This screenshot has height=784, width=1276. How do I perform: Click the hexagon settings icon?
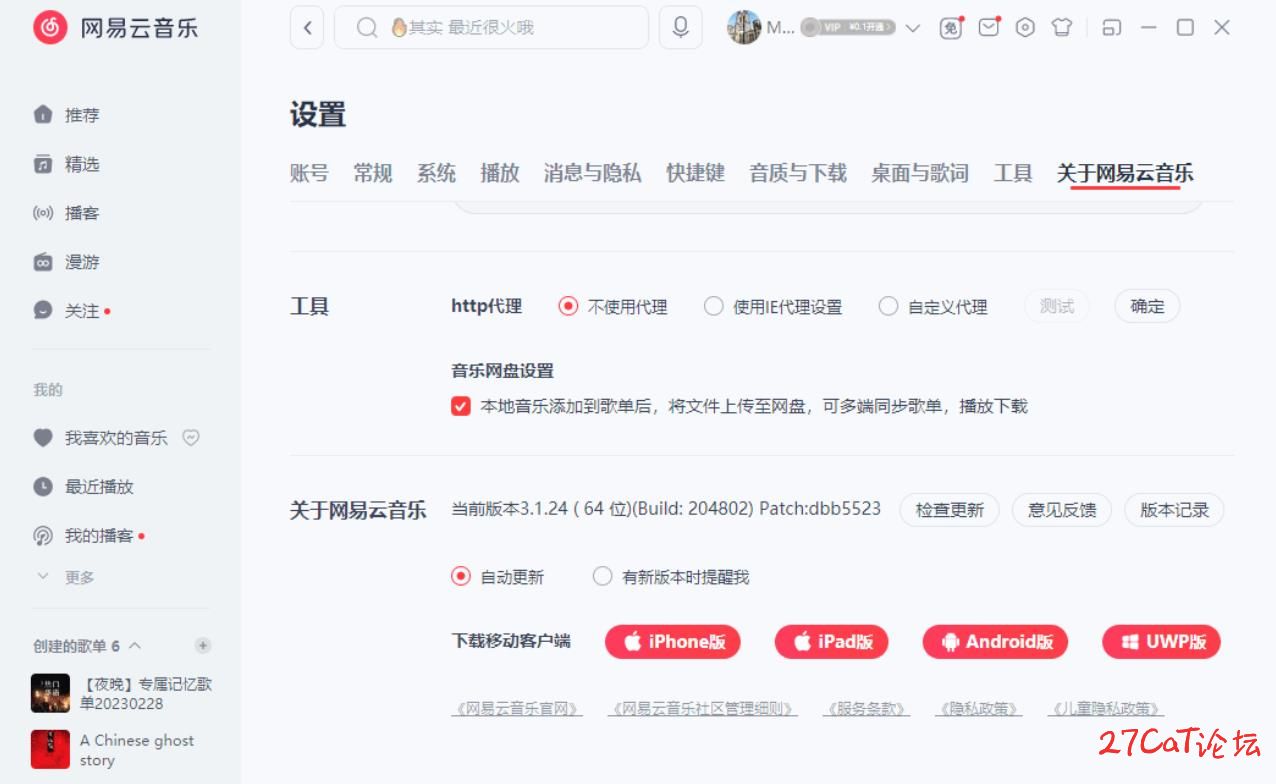[1025, 28]
